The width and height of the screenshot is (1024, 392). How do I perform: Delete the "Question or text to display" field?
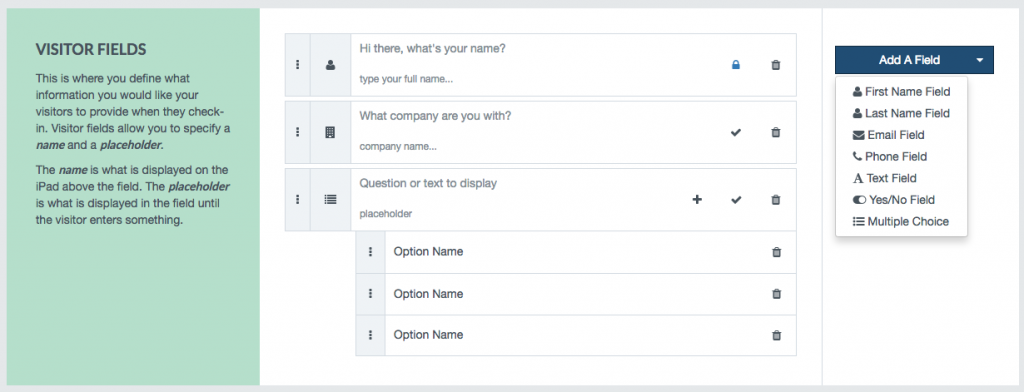click(x=776, y=199)
